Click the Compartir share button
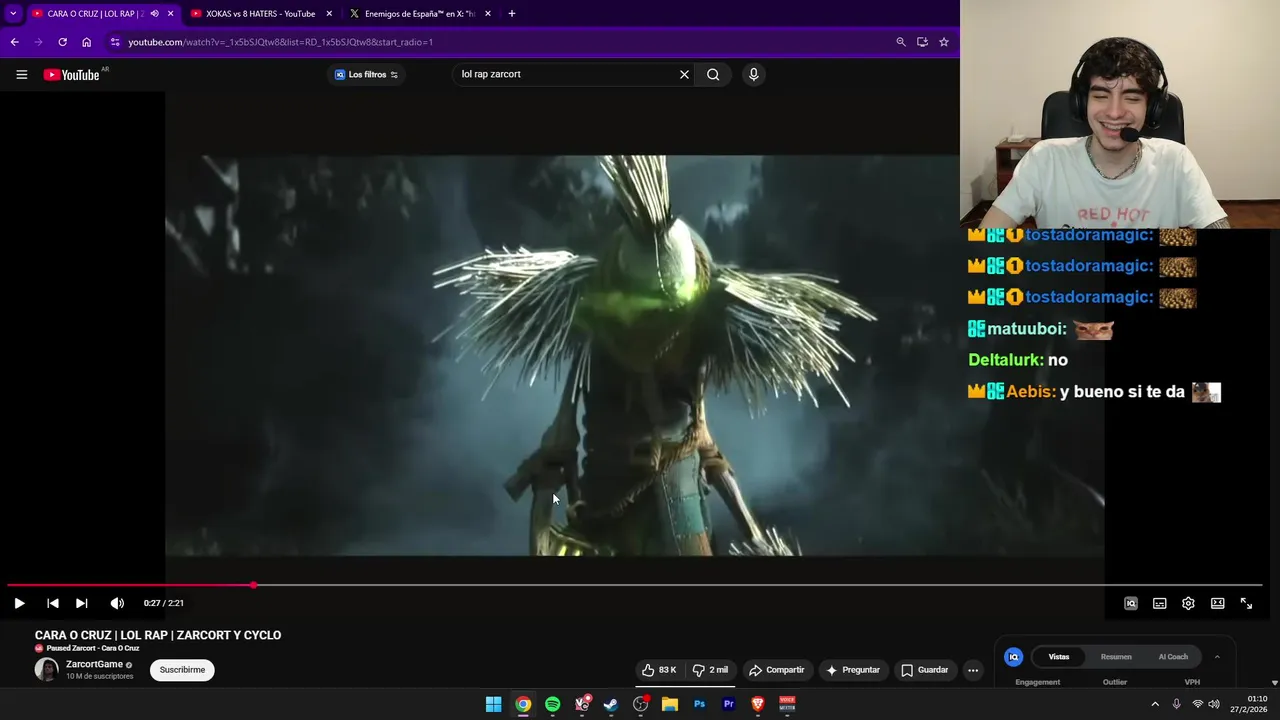The width and height of the screenshot is (1280, 720). (777, 670)
